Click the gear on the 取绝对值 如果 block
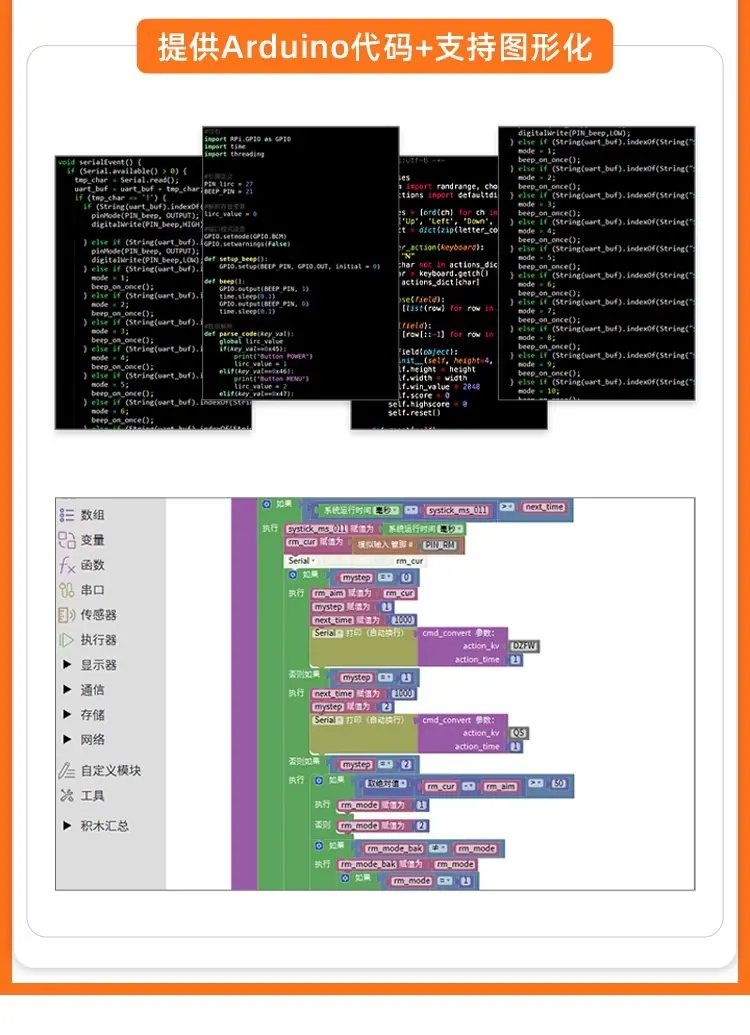750x1035 pixels. point(319,780)
